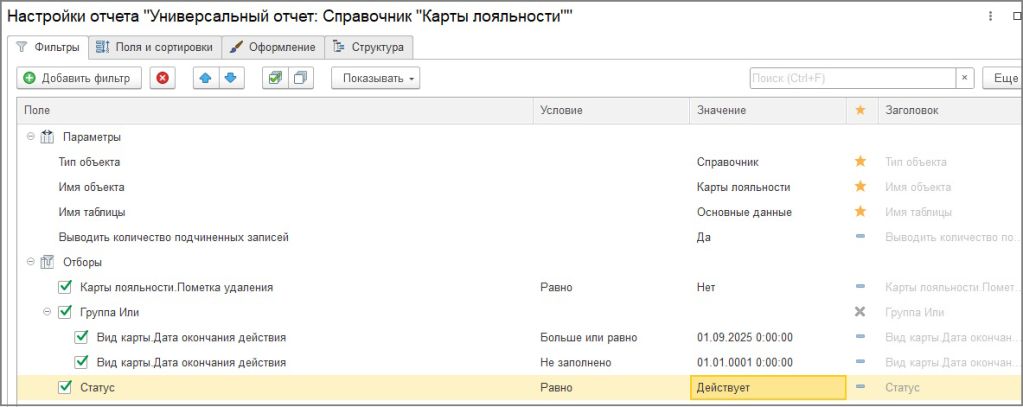The height and width of the screenshot is (407, 1023).
Task: Click dash marker for Больше или равно row
Action: (x=860, y=337)
